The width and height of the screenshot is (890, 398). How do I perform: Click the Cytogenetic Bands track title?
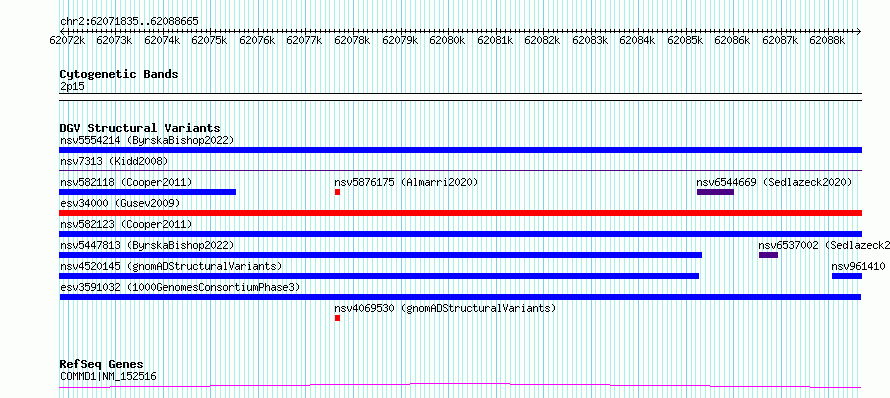119,74
